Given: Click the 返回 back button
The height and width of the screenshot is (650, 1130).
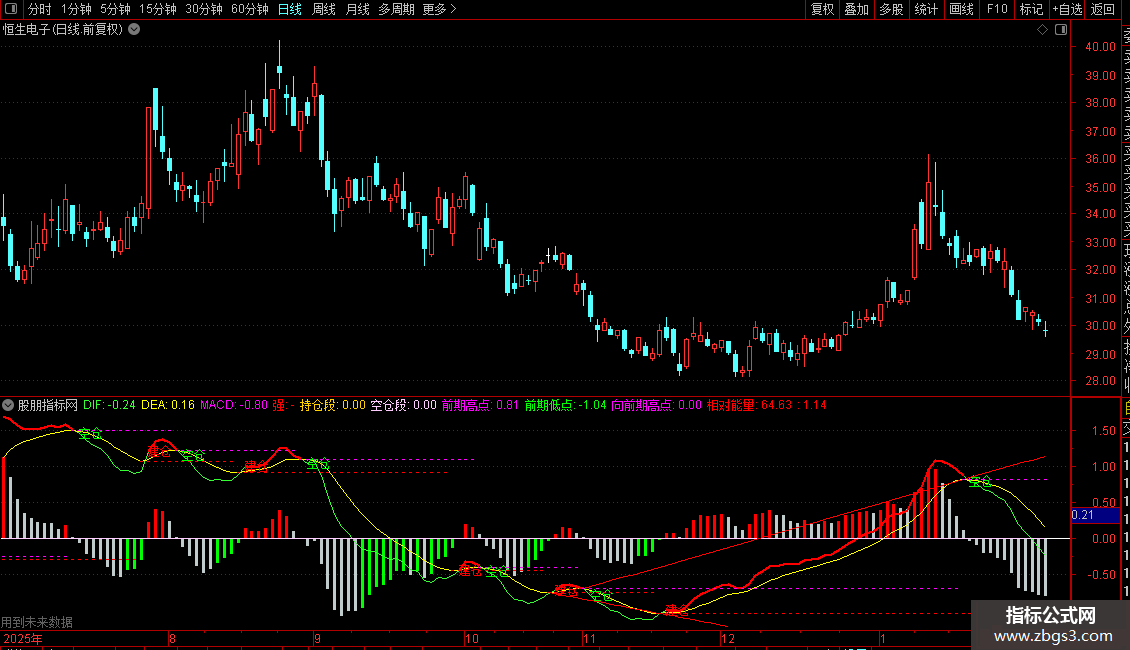Looking at the screenshot, I should coord(1103,9).
